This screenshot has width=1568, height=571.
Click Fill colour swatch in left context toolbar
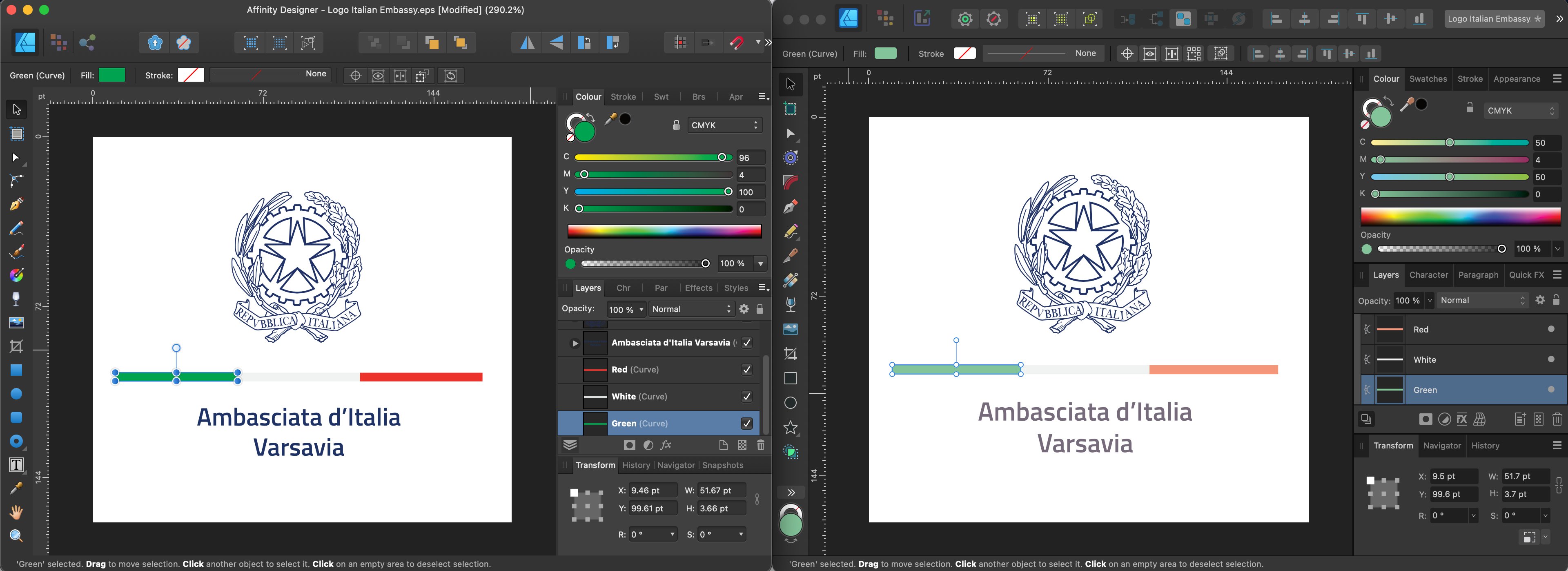pos(112,75)
